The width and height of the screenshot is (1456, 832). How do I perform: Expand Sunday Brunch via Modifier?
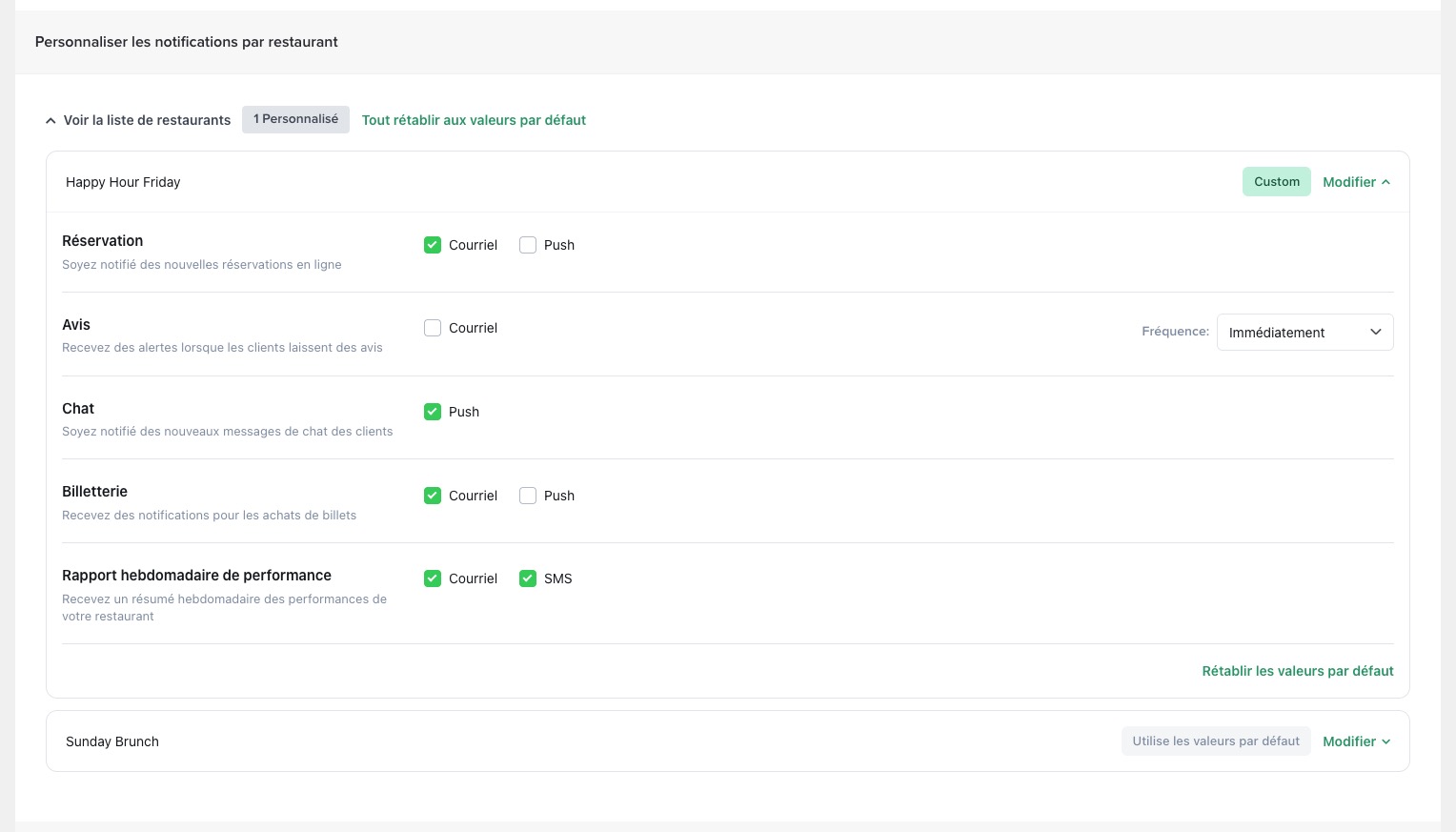1355,741
